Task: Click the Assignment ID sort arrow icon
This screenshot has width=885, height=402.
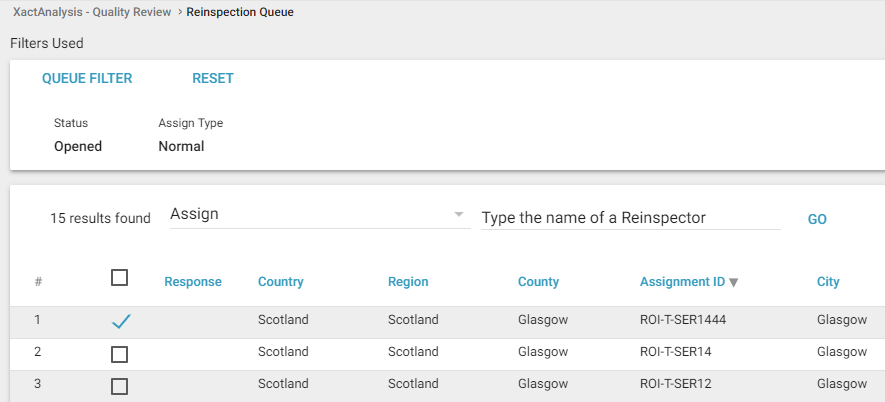Action: click(x=734, y=283)
